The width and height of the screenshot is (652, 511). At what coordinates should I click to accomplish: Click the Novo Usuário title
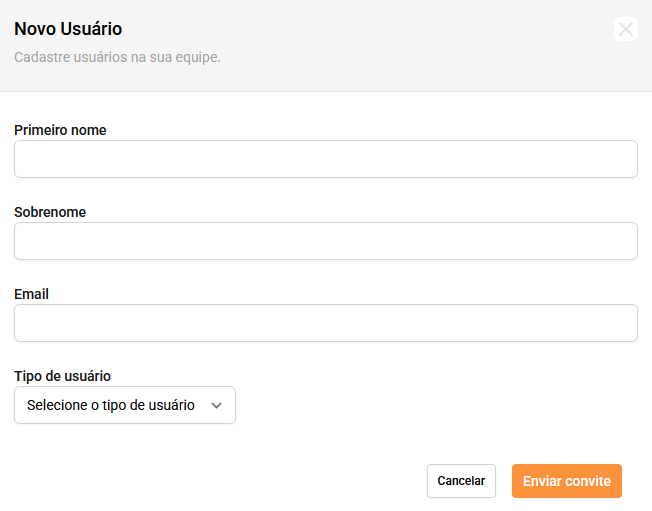(68, 29)
